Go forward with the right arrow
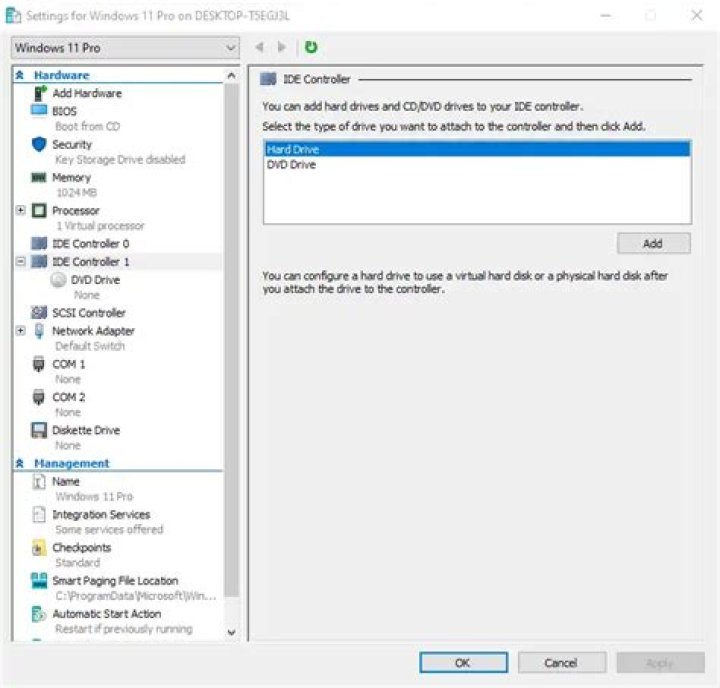 (x=282, y=47)
